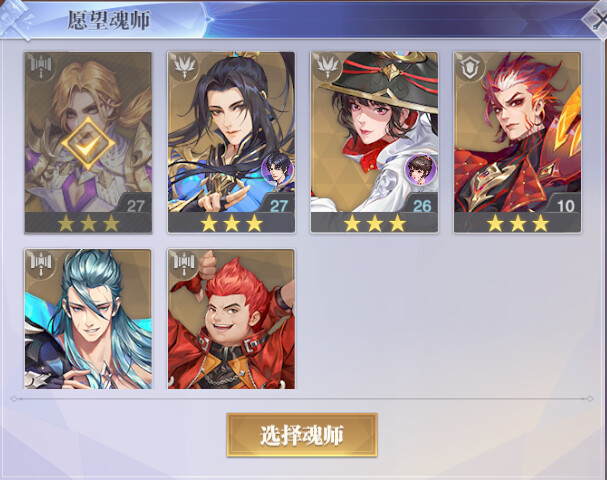Click the 选择魂师 button
The height and width of the screenshot is (480, 607).
click(x=302, y=435)
